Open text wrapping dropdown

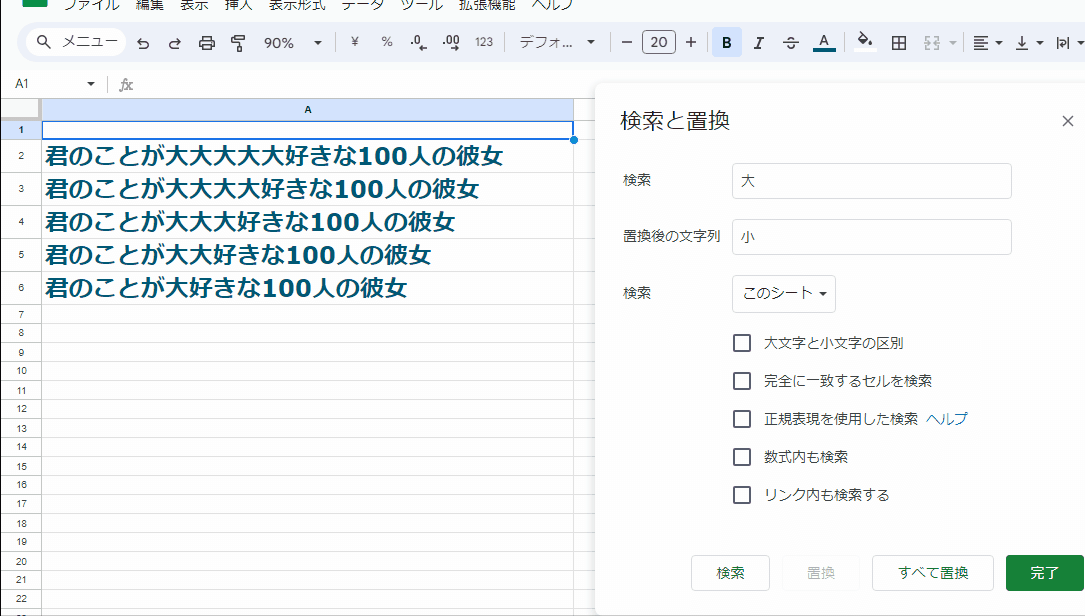(1069, 43)
